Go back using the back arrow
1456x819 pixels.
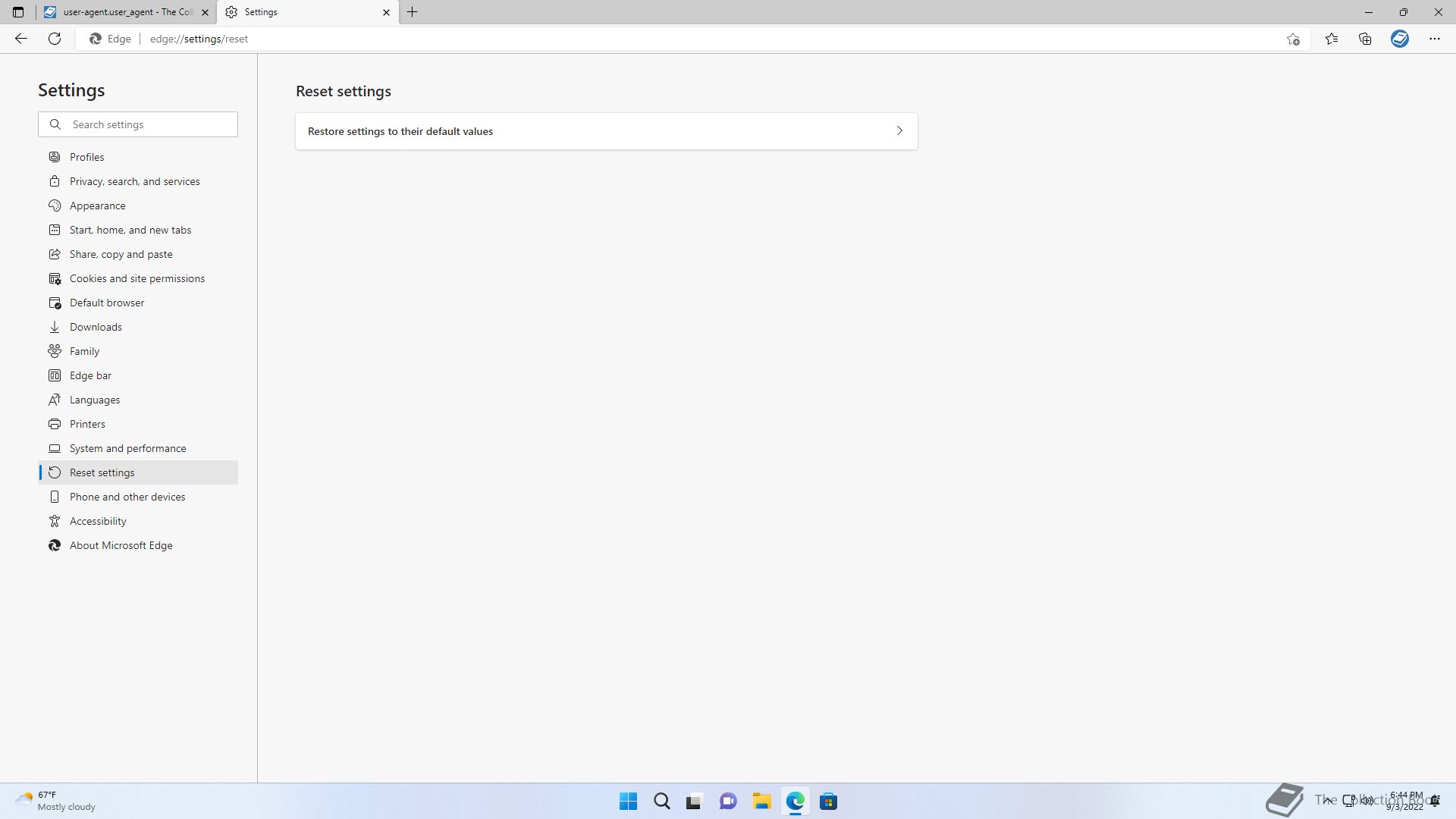click(21, 39)
